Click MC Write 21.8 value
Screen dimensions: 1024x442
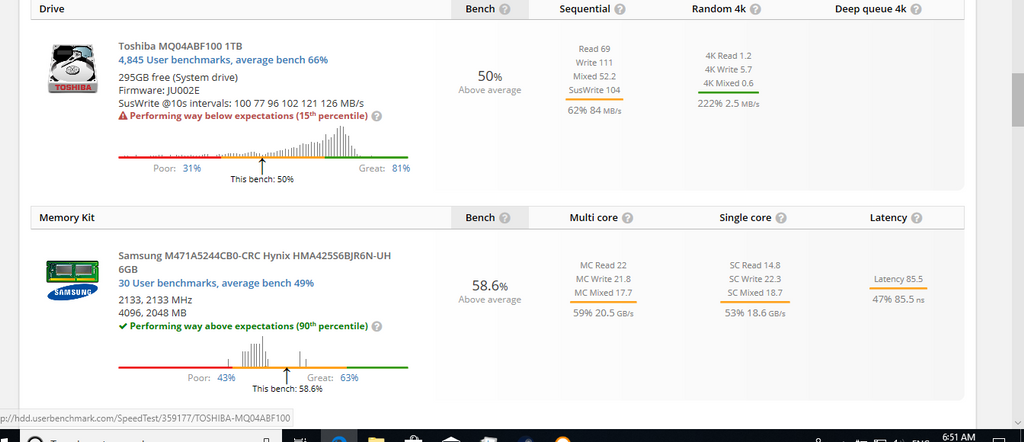click(x=603, y=279)
